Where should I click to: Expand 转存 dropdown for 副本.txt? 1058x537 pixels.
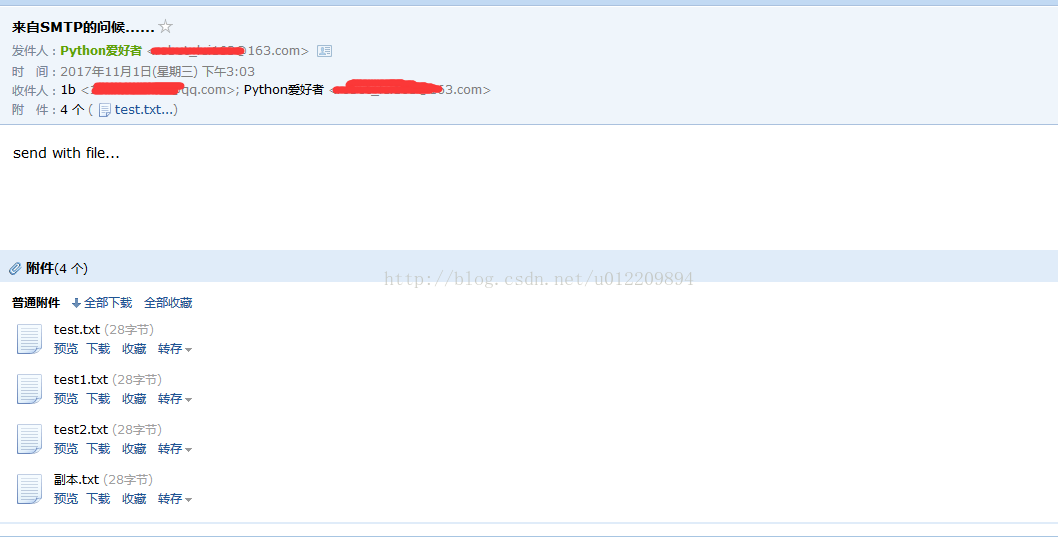[x=175, y=499]
